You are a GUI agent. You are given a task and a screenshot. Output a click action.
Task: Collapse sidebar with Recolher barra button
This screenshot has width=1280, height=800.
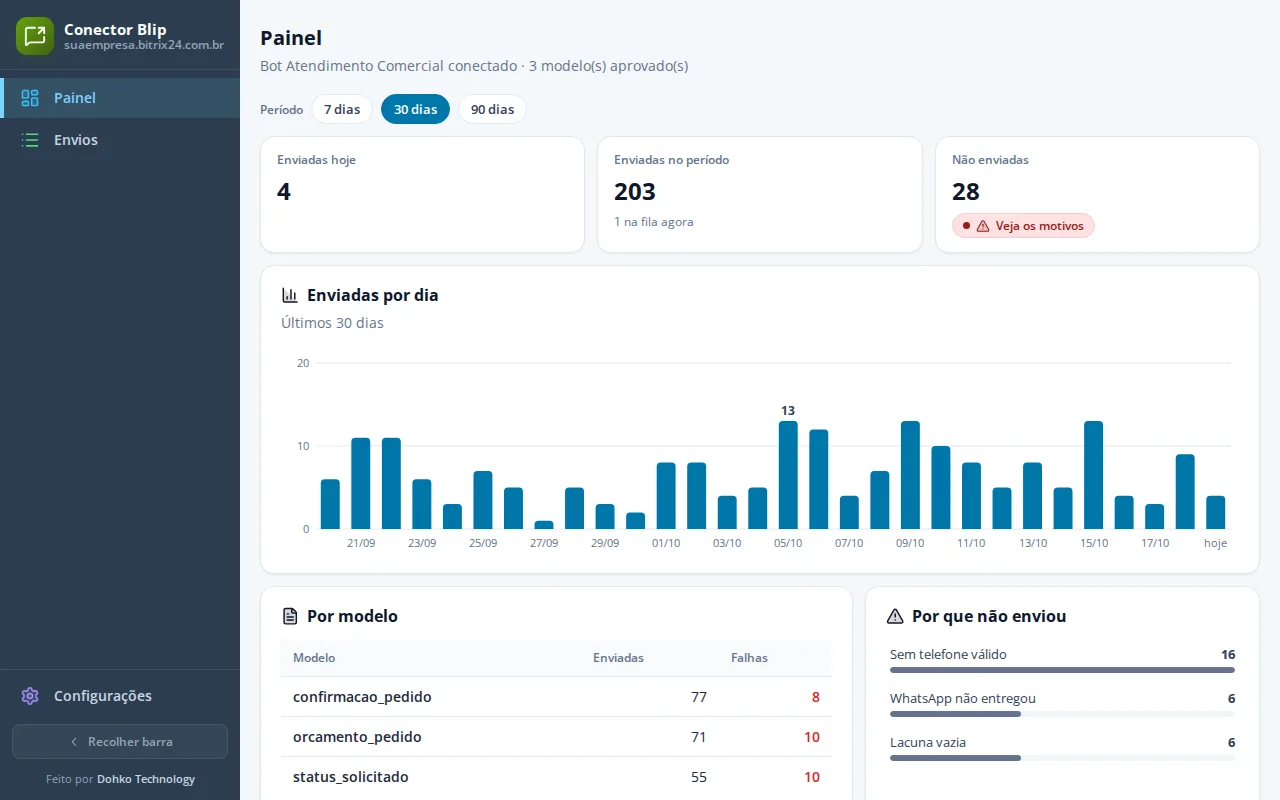coord(120,742)
